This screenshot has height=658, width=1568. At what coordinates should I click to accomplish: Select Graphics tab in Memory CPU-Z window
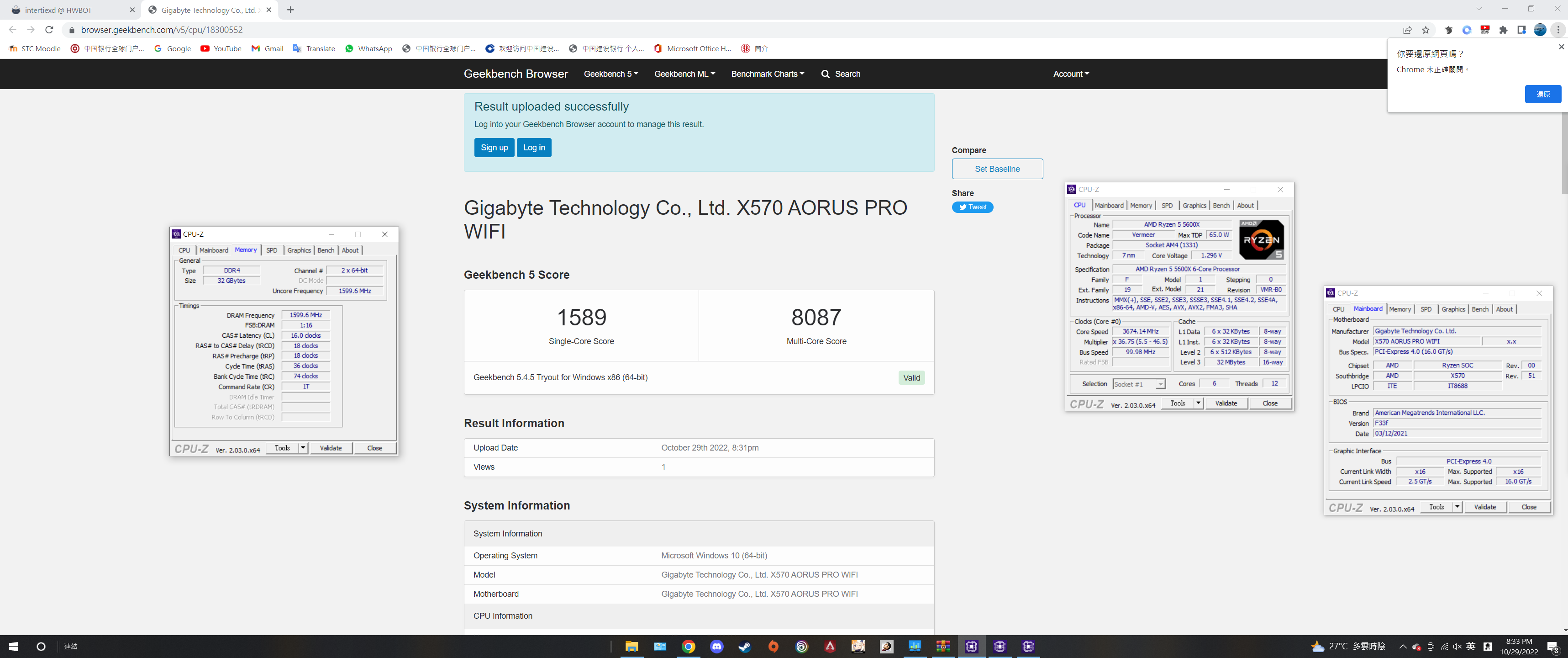click(x=299, y=250)
